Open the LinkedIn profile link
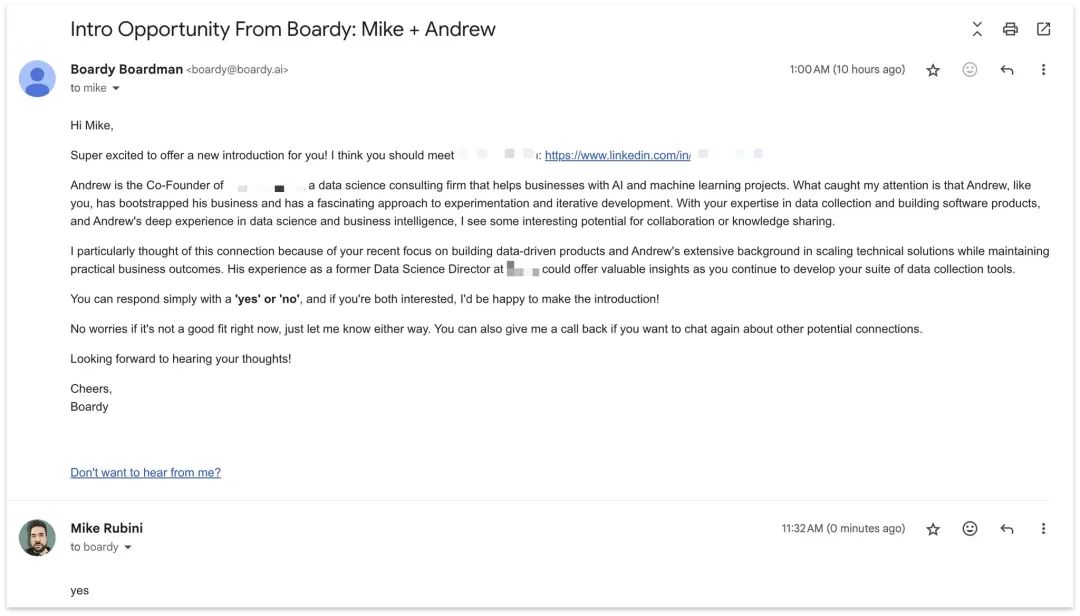 pyautogui.click(x=618, y=155)
